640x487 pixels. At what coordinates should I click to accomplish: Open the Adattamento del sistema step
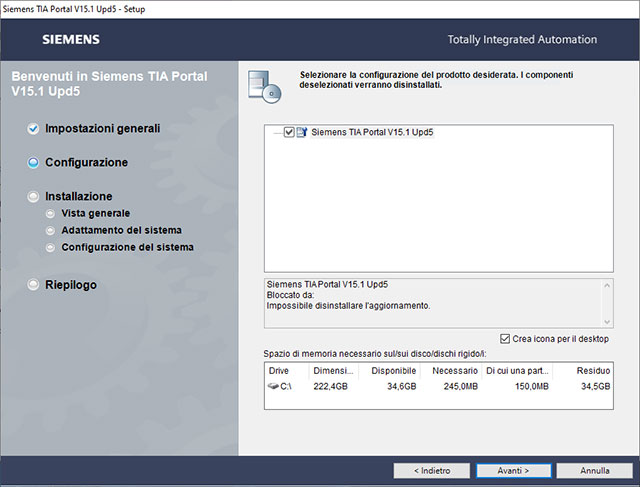pos(121,230)
